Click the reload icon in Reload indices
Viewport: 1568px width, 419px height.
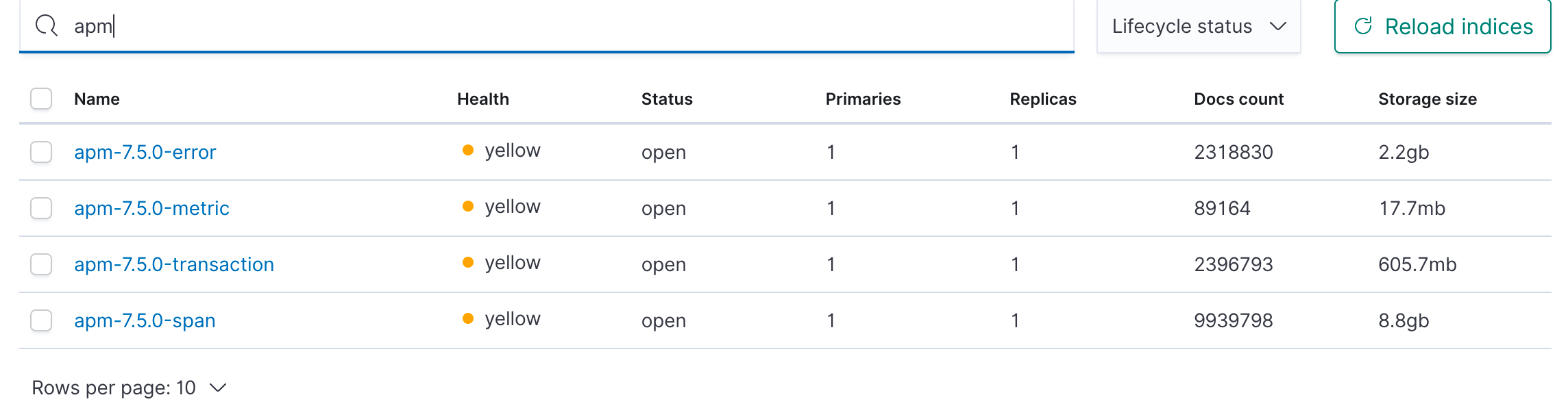pyautogui.click(x=1363, y=26)
